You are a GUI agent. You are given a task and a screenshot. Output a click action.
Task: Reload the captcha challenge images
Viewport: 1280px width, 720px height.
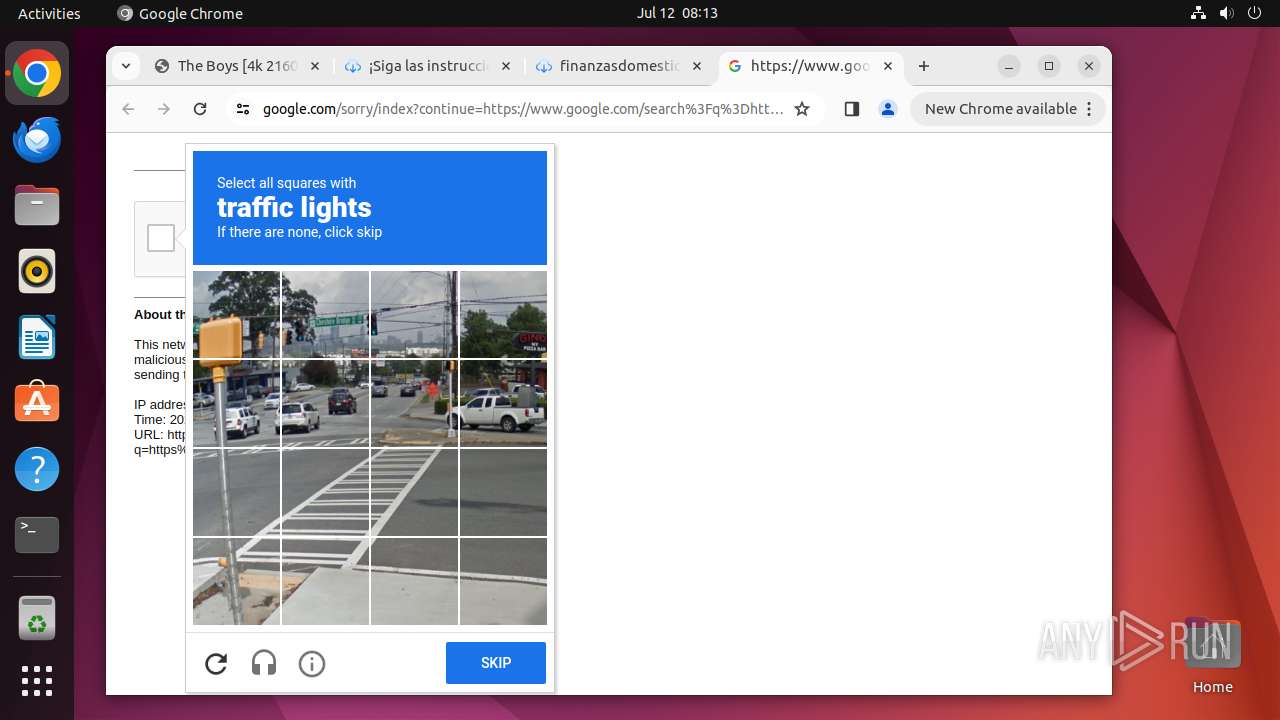[x=216, y=663]
